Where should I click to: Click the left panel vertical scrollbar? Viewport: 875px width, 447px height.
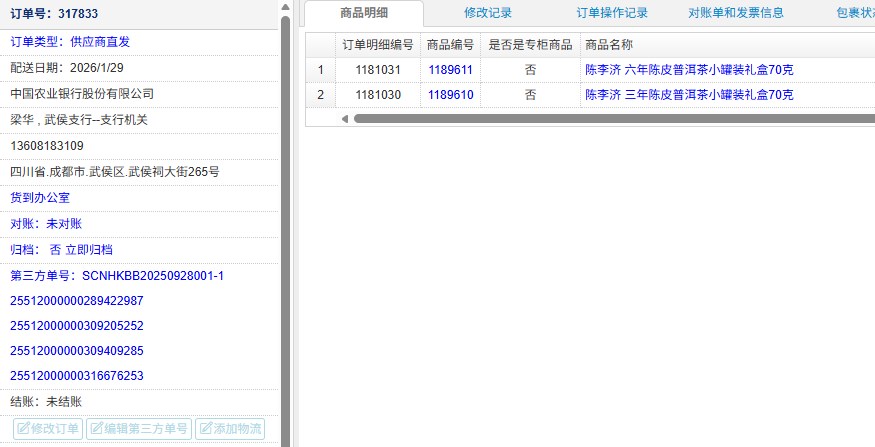pos(285,200)
